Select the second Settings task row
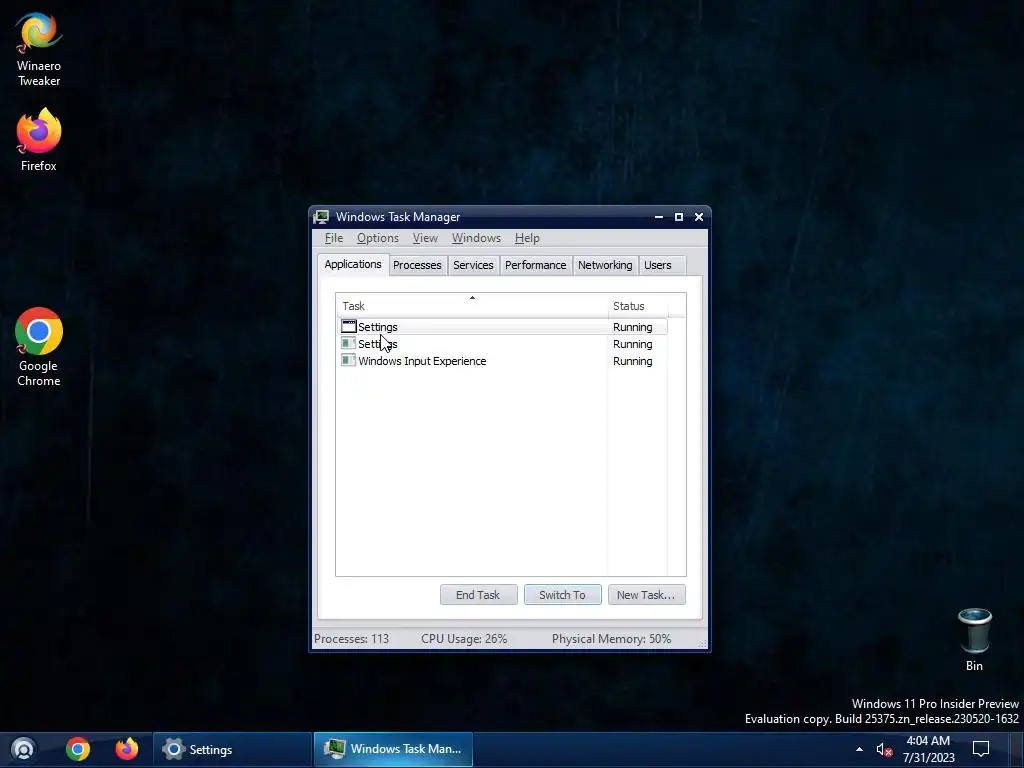 (503, 344)
